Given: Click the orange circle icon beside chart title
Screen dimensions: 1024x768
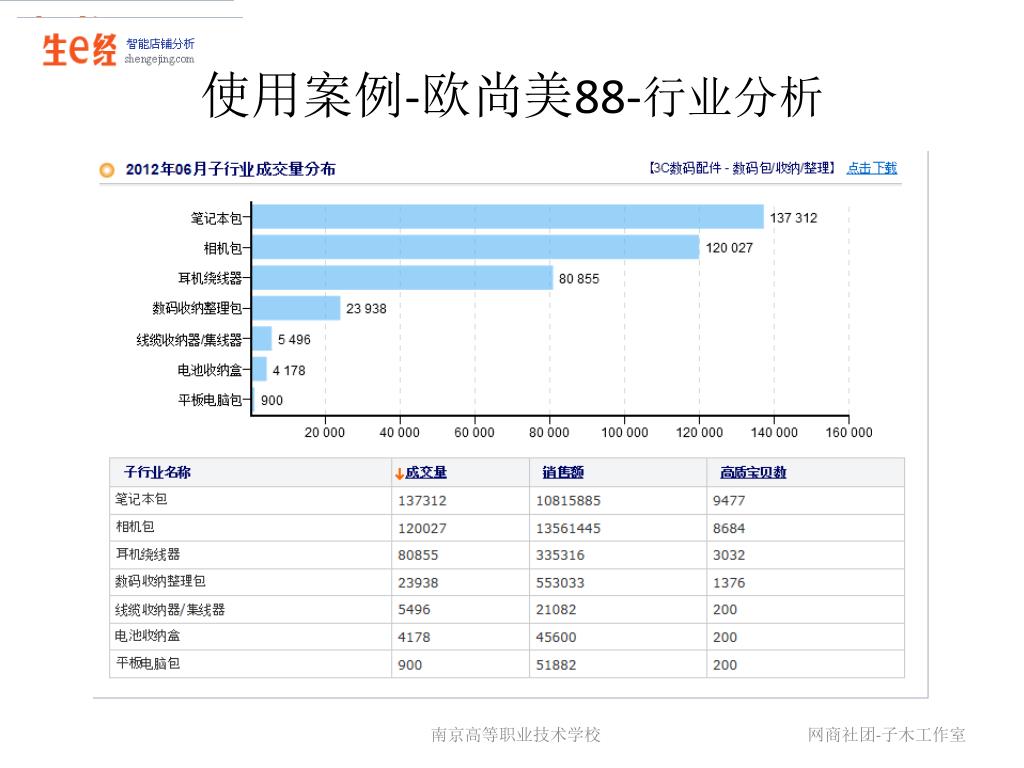Looking at the screenshot, I should 106,170.
